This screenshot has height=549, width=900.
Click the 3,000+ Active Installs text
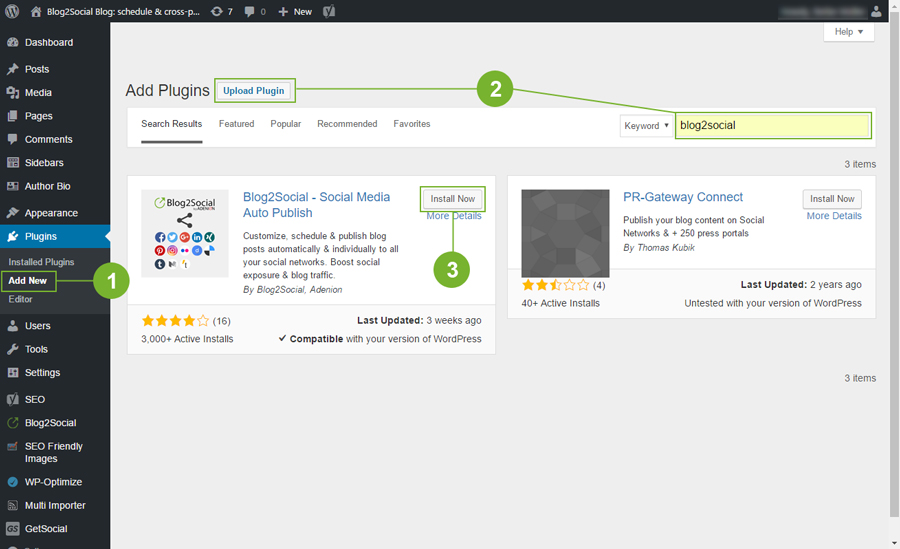point(187,339)
